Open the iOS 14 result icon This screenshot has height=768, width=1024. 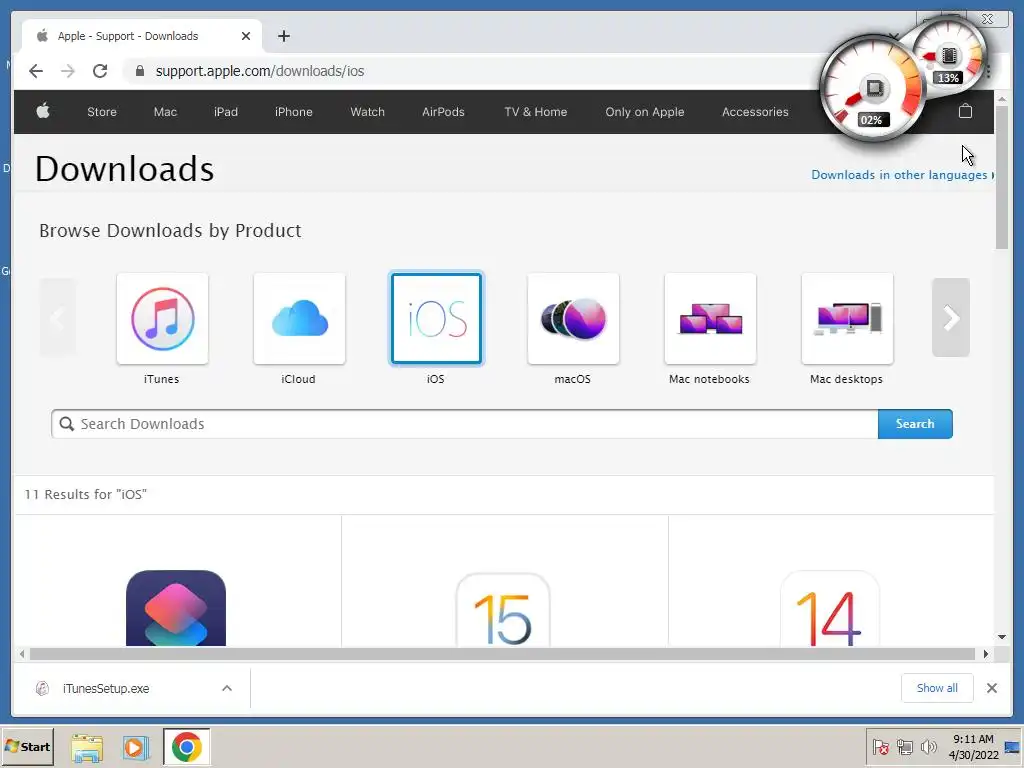coord(829,609)
